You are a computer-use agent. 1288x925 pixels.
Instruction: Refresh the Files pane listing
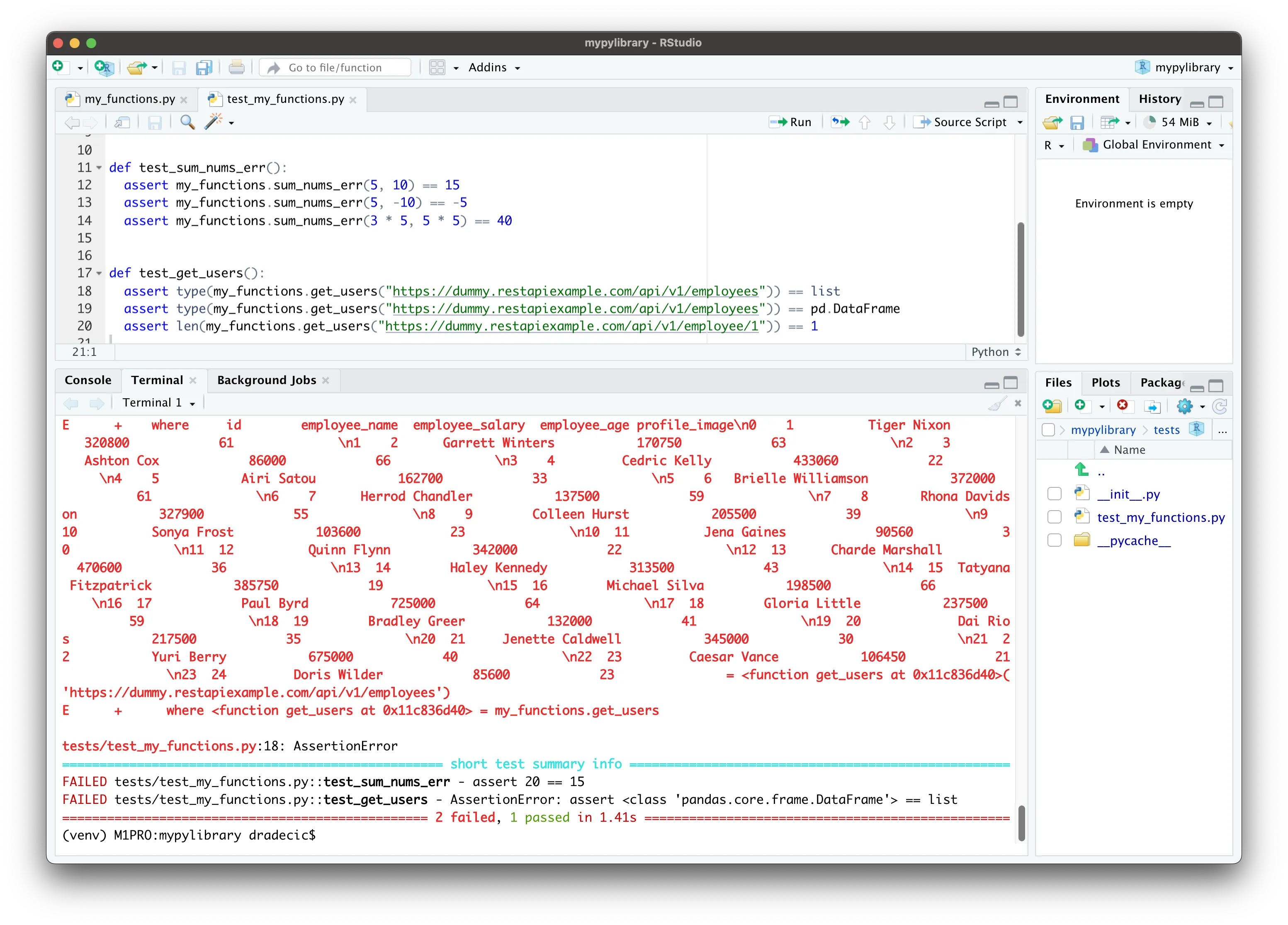[1219, 406]
